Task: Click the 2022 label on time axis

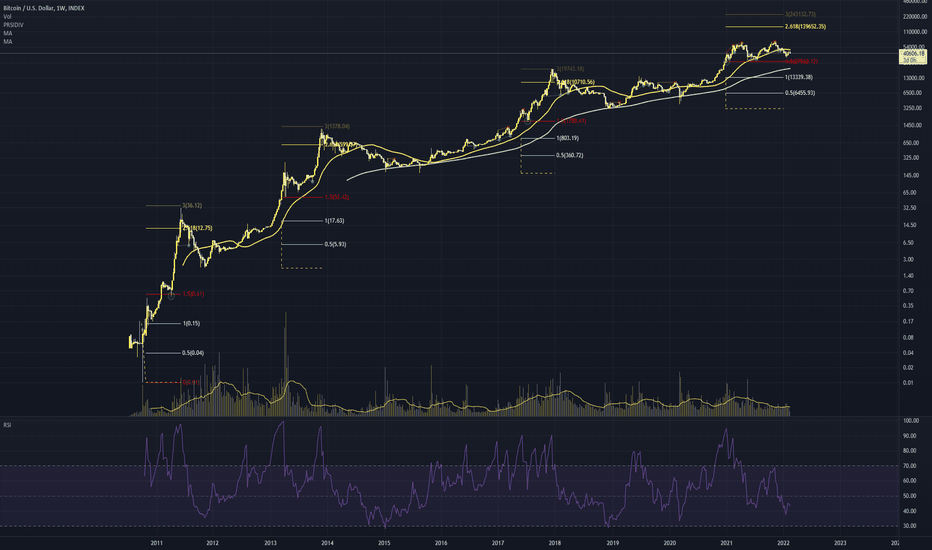Action: point(783,543)
